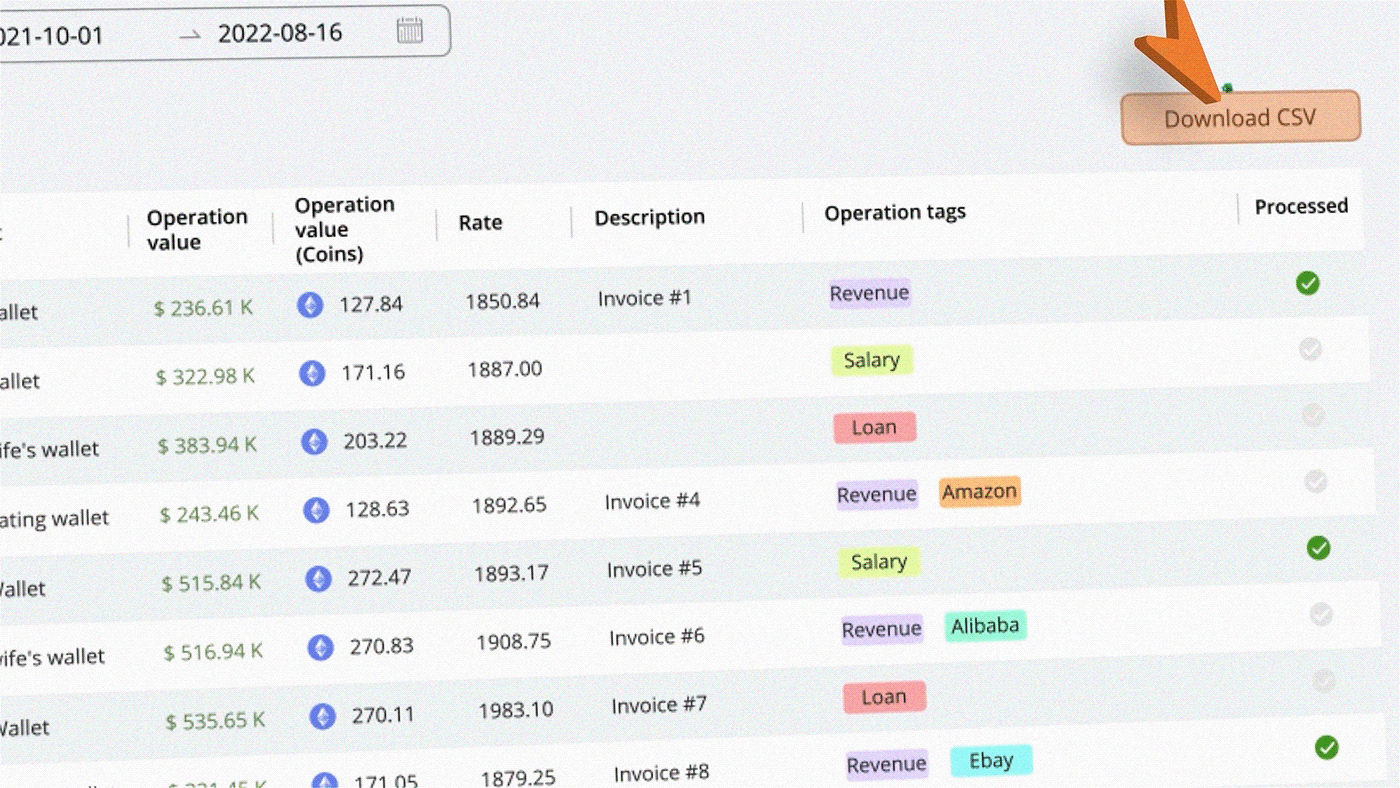Click Ethereum icon beside 270.83
1400x788 pixels.
tap(320, 648)
